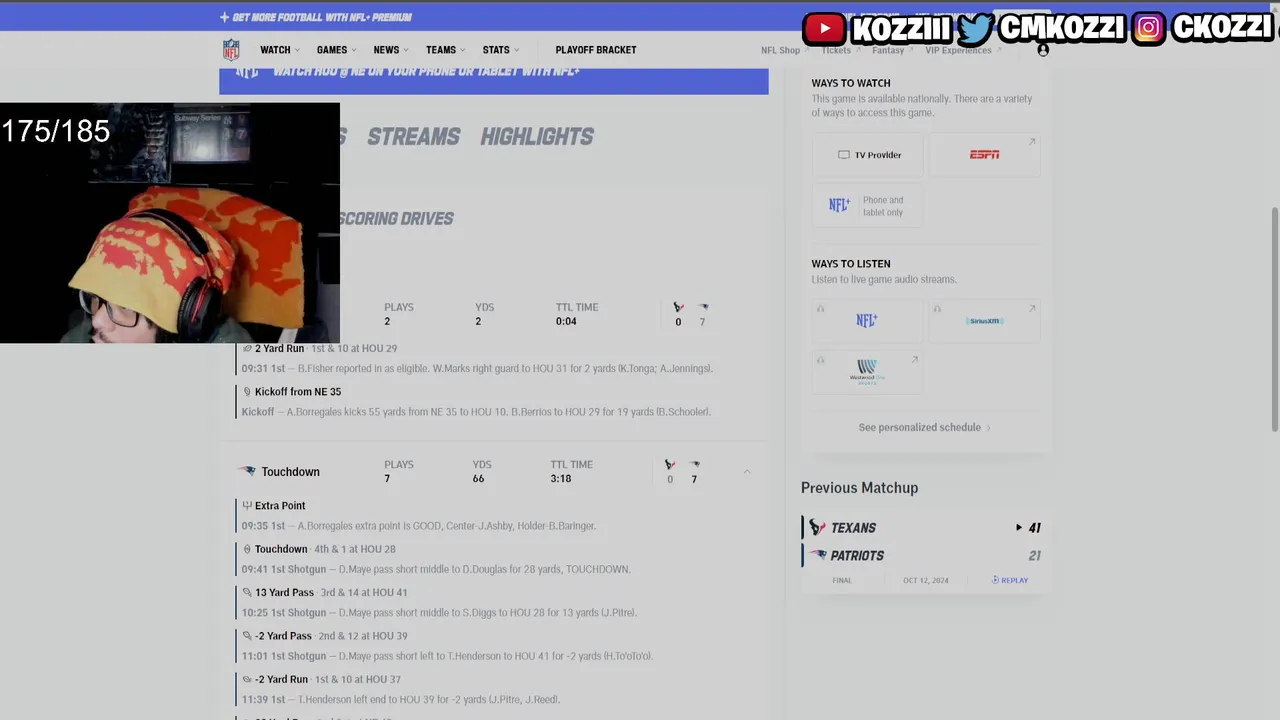Open the Fantasy link in the top bar
Viewport: 1280px width, 720px height.
tap(891, 50)
